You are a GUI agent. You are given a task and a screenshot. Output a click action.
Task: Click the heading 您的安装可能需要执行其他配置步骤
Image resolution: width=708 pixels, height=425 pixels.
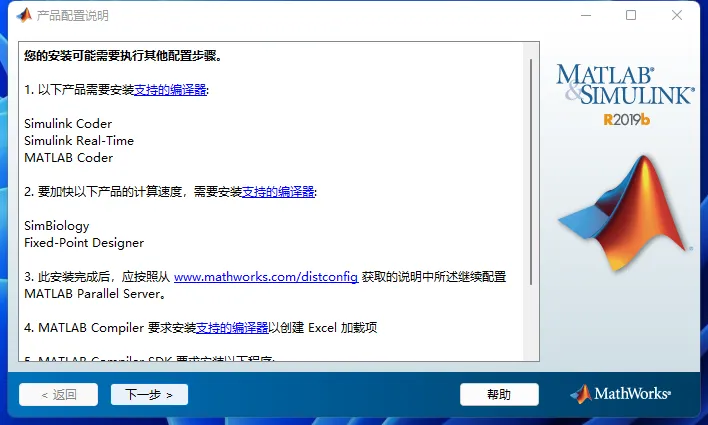point(122,56)
